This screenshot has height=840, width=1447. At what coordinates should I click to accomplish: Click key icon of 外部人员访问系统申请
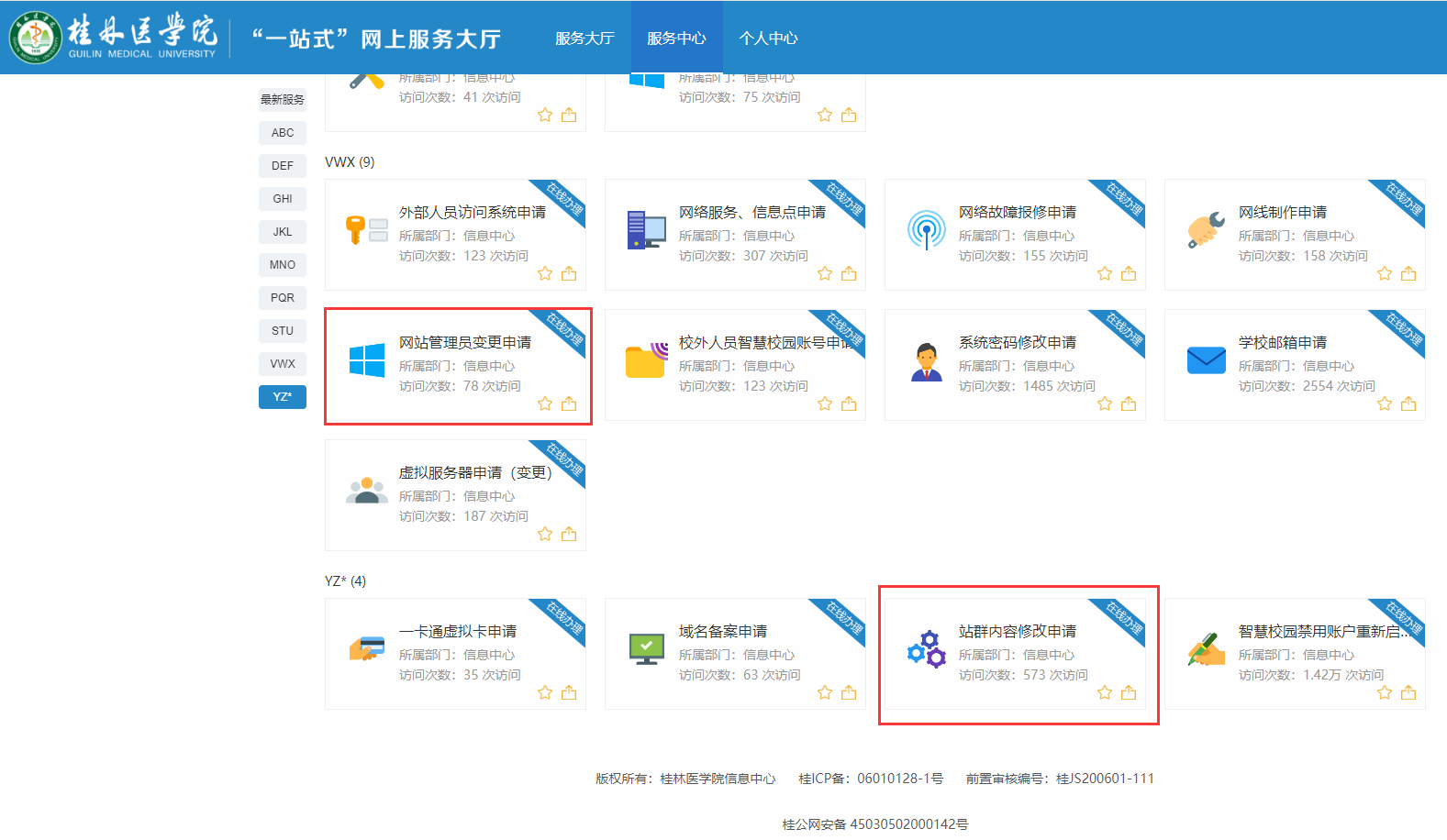coord(366,229)
